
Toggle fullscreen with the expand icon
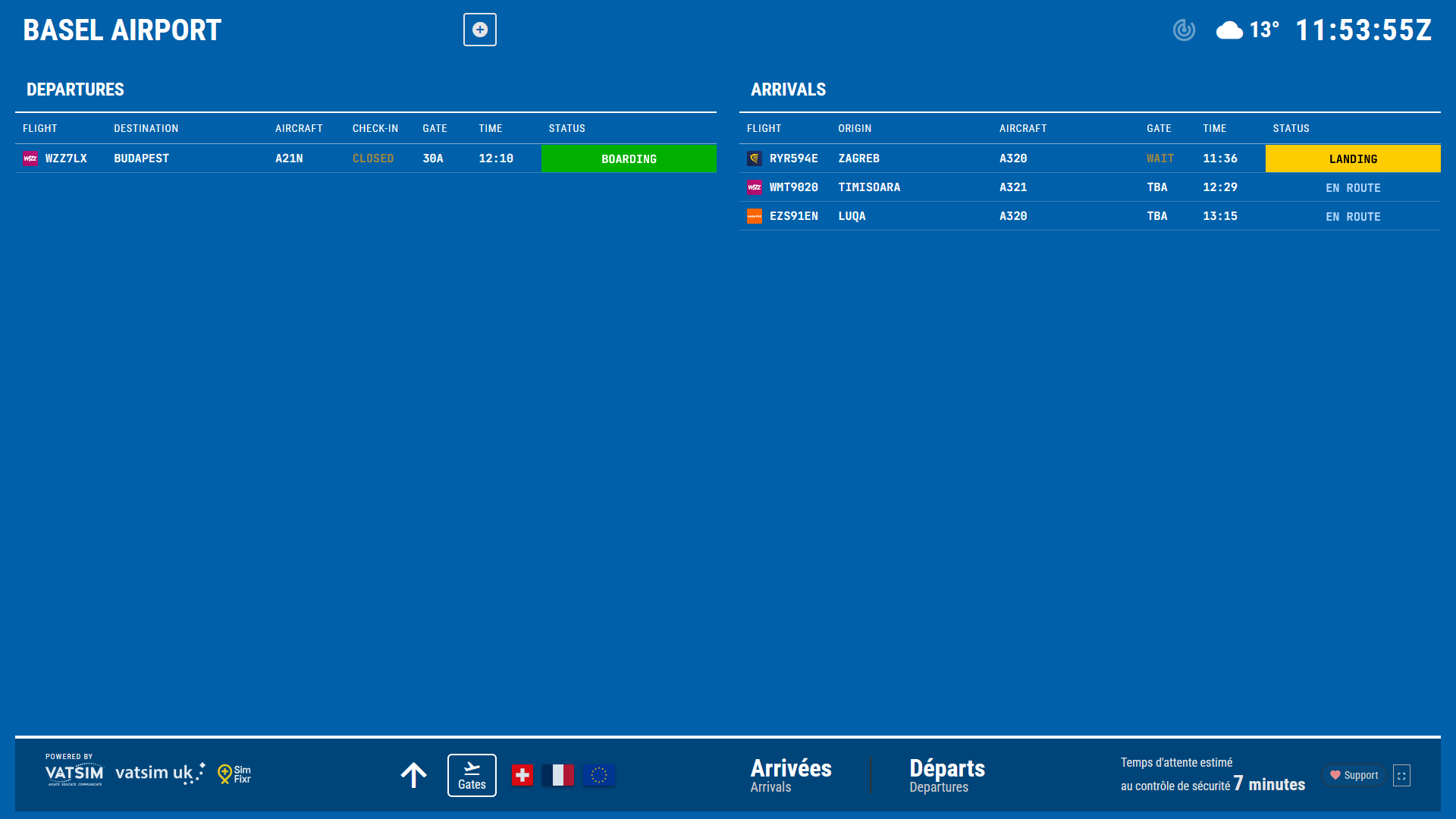pyautogui.click(x=1401, y=776)
